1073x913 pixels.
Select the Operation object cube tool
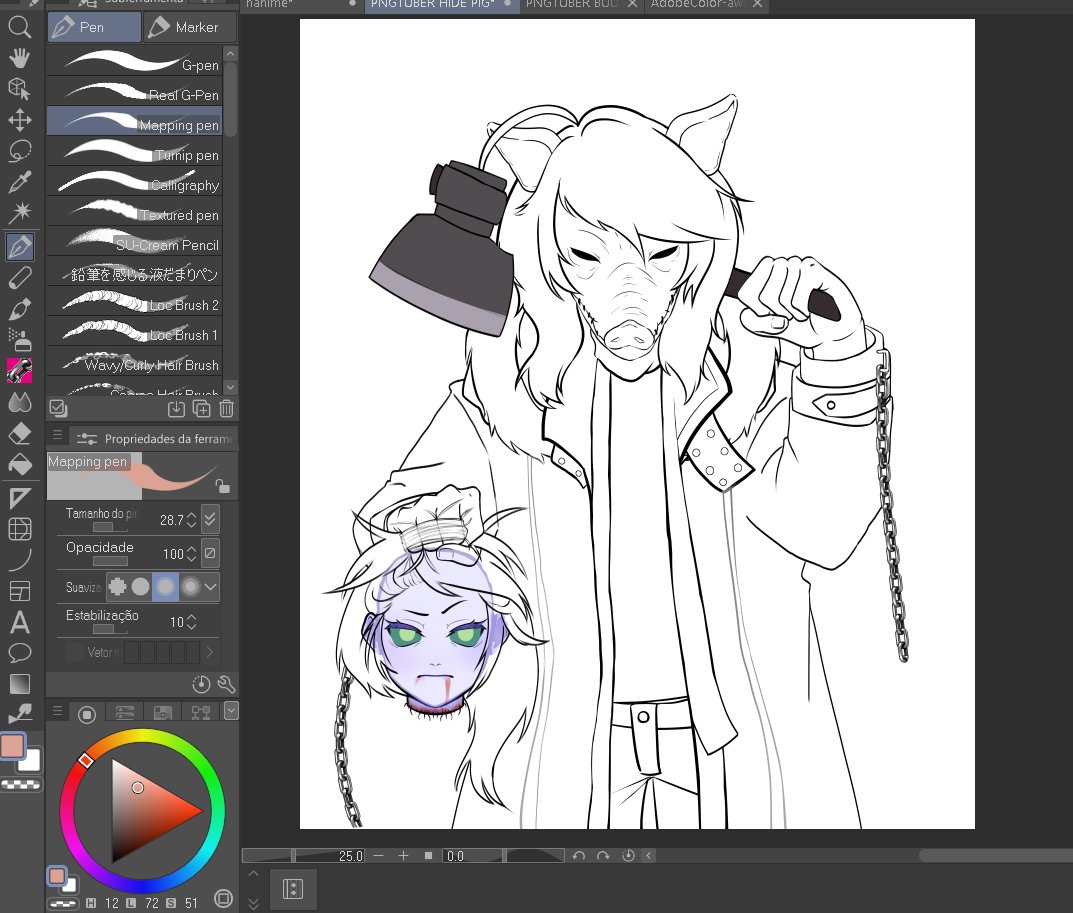tap(19, 89)
